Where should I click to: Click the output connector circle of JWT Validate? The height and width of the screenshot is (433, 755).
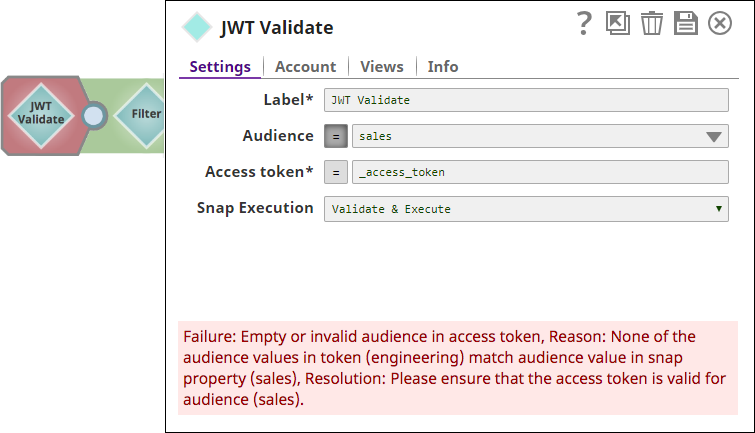click(94, 115)
